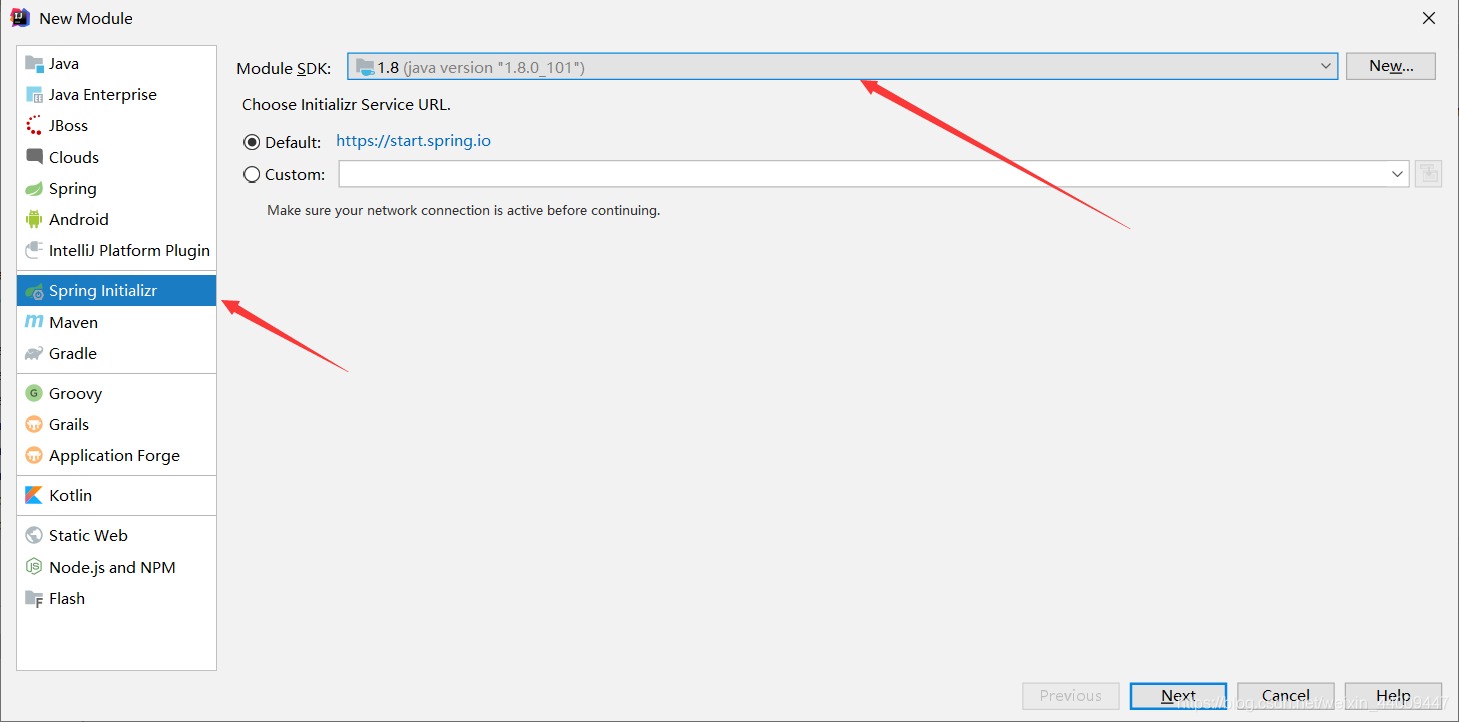The width and height of the screenshot is (1459, 722).
Task: Click the IntelliJ logo in title bar
Action: click(20, 17)
